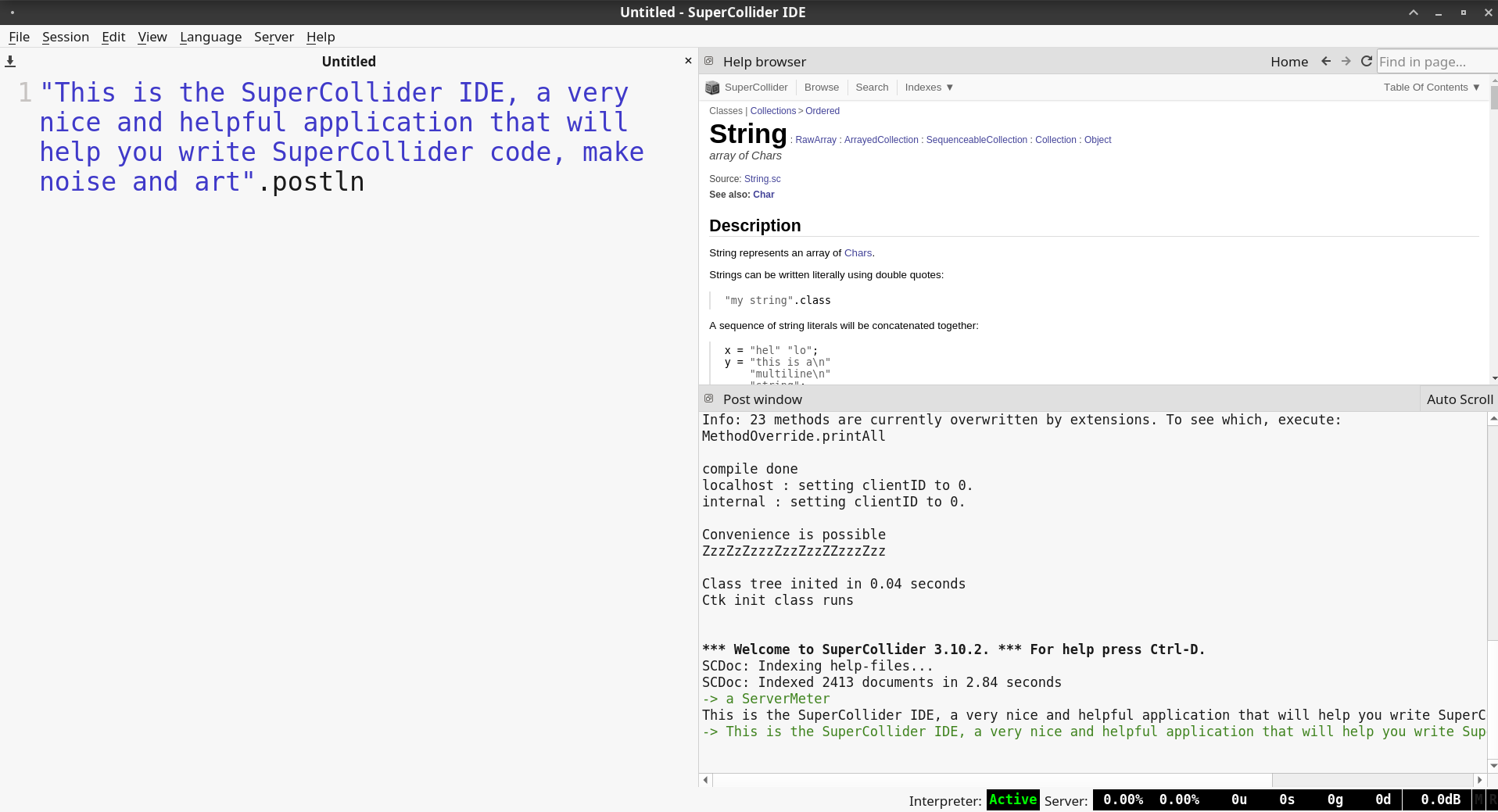Click Post window horizontal scrollbar thumb

click(992, 780)
